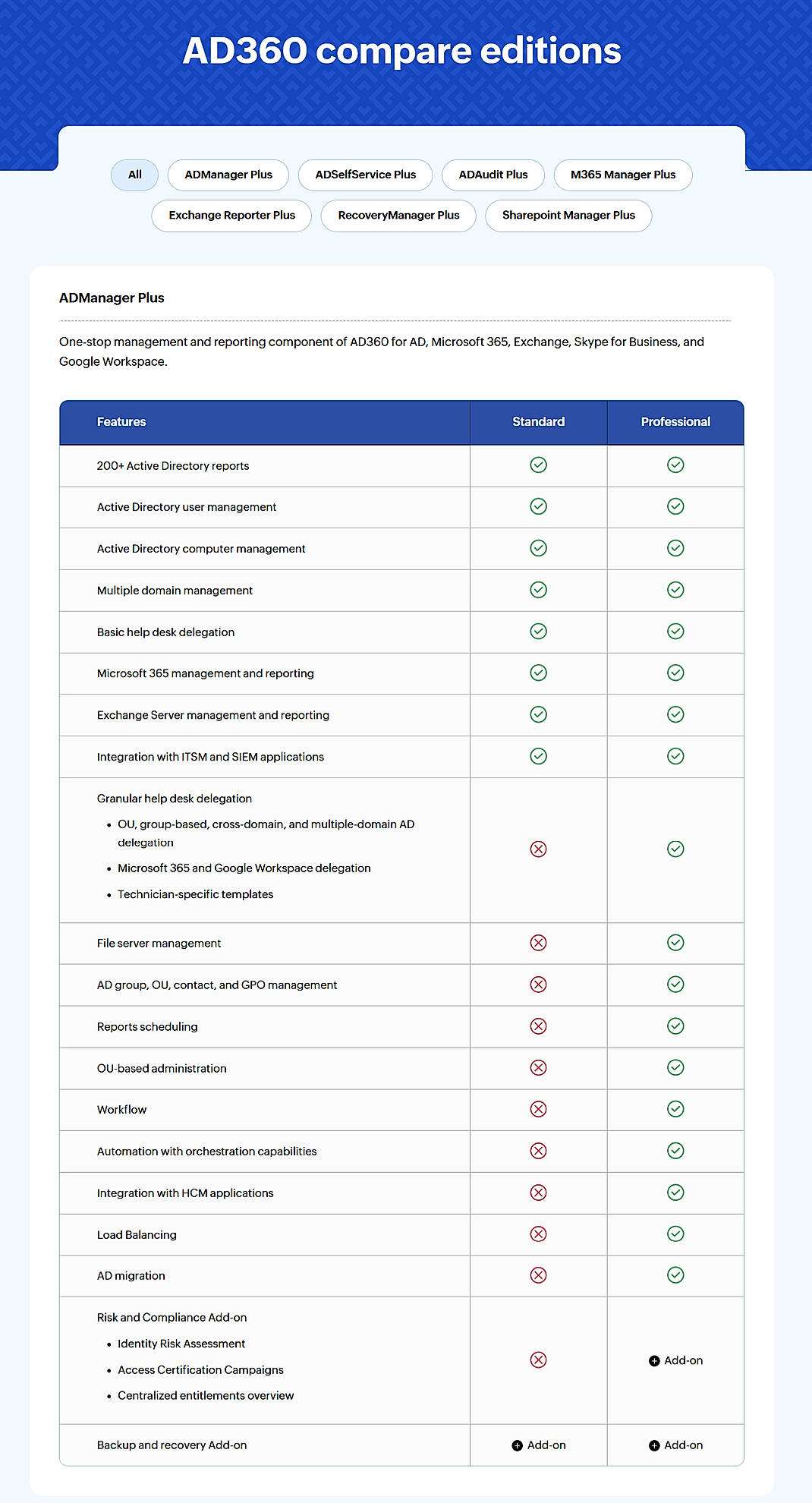Viewport: 812px width, 1503px height.
Task: Click the Professional checkmark for Granular help desk delegation
Action: [x=675, y=849]
